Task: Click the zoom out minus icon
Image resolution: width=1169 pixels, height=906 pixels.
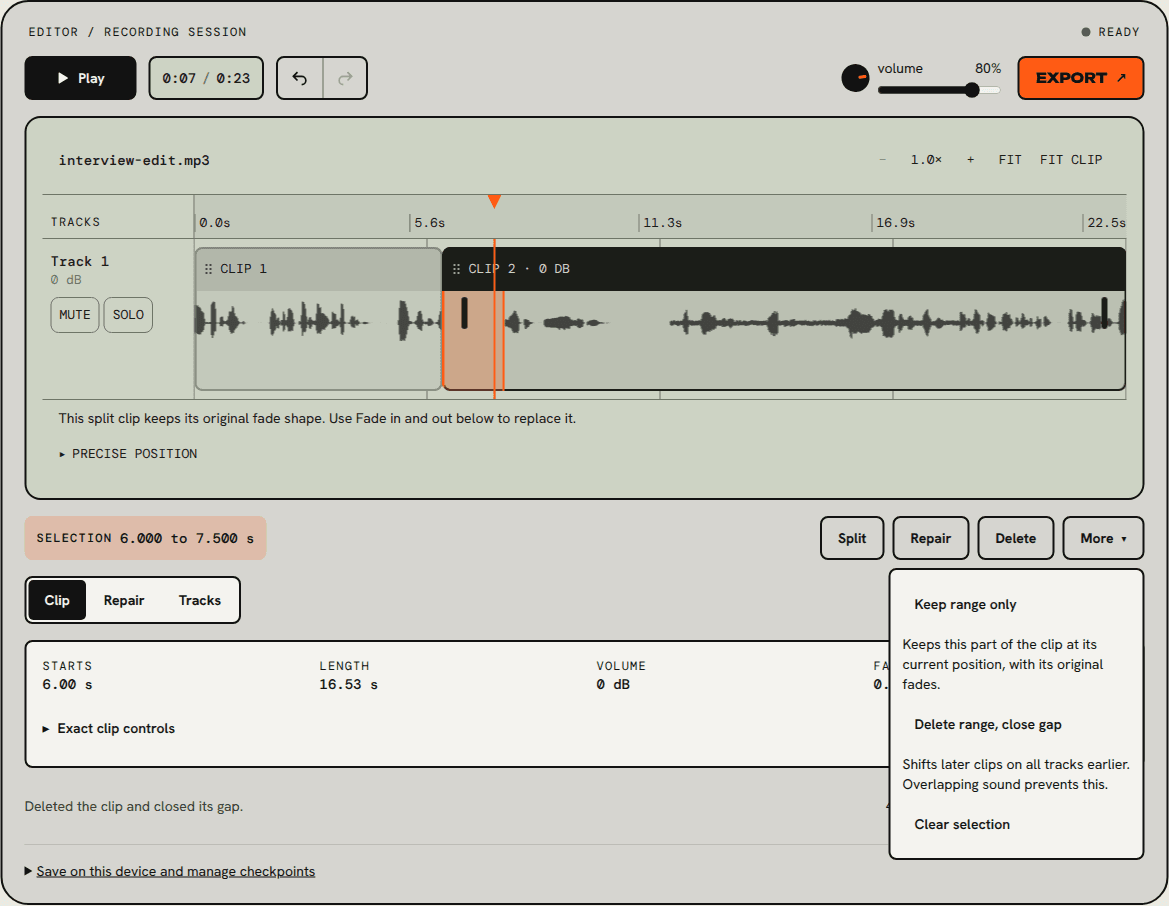Action: (x=883, y=160)
